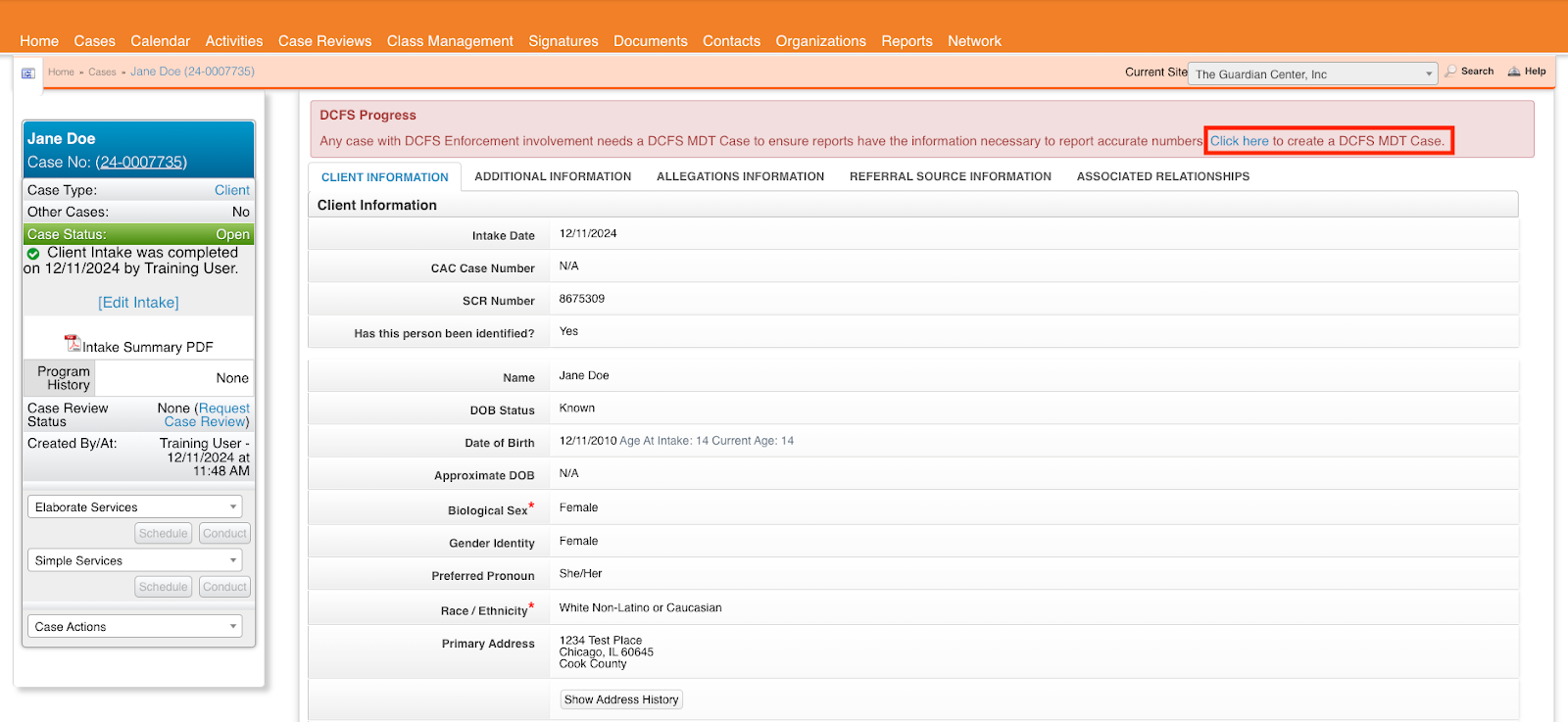Click Schedule under Simple Services
Image resolution: width=1568 pixels, height=722 pixels.
(163, 587)
